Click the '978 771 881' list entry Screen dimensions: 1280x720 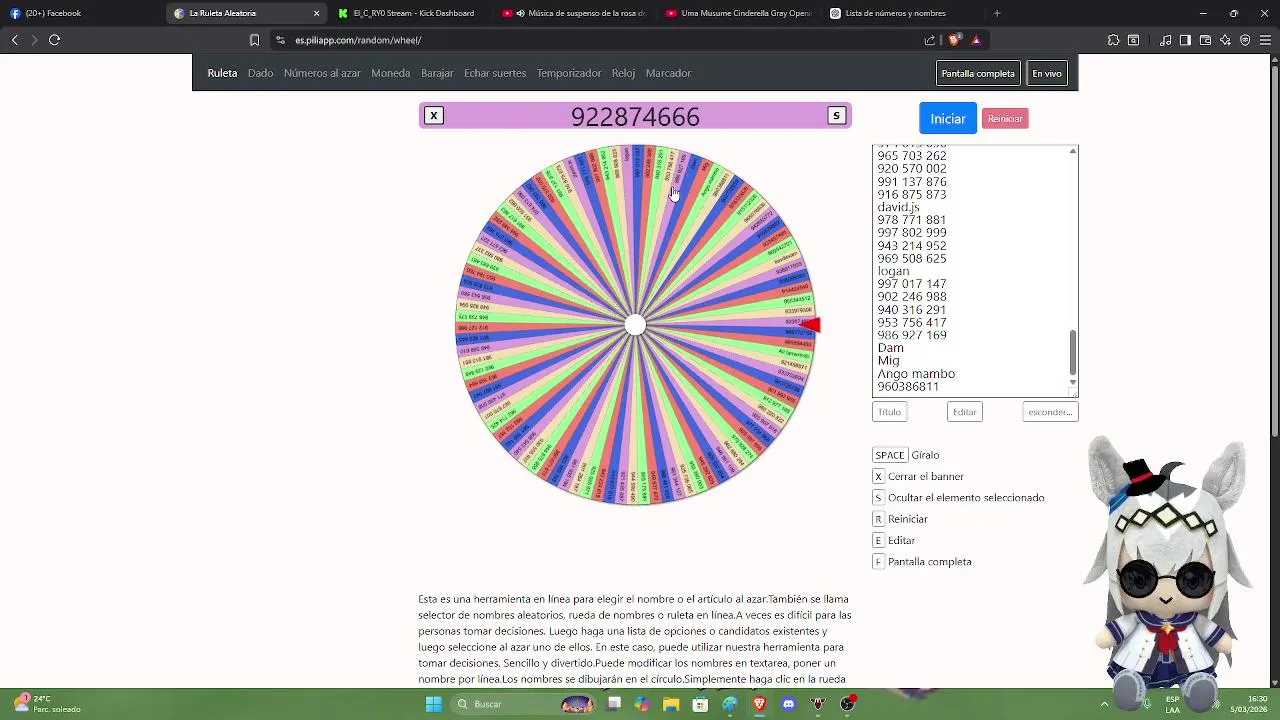tap(911, 220)
